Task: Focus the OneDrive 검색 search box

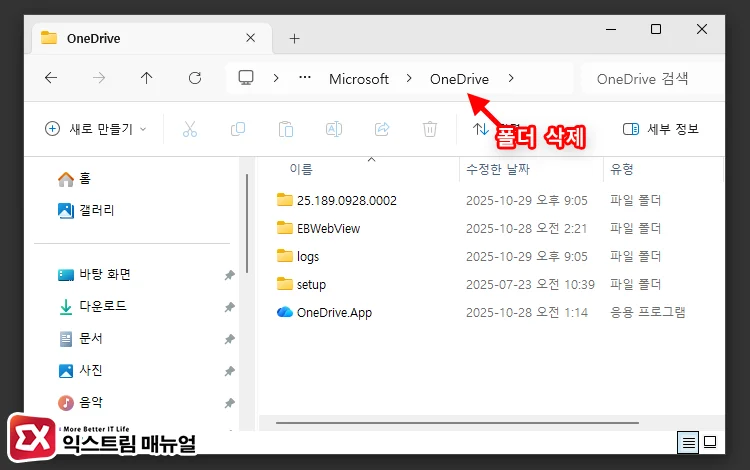Action: tap(652, 78)
